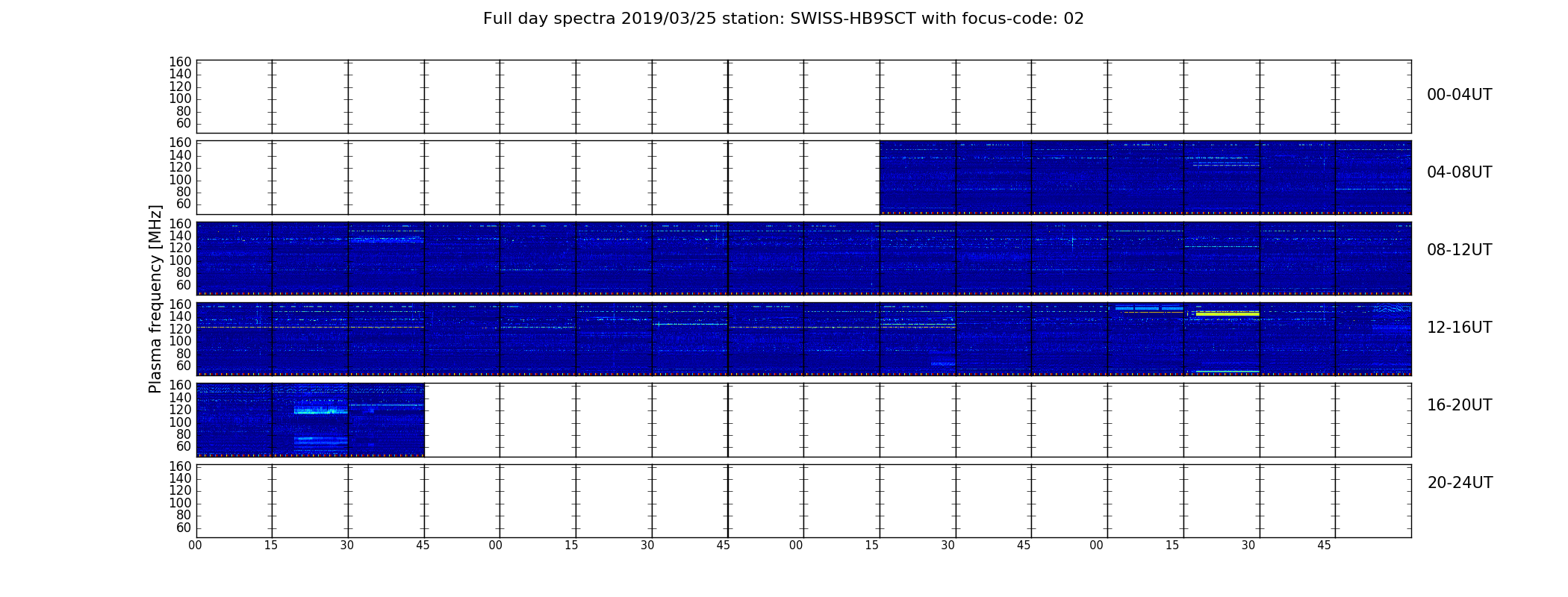Select the 00-04UT panel label

[x=1459, y=95]
